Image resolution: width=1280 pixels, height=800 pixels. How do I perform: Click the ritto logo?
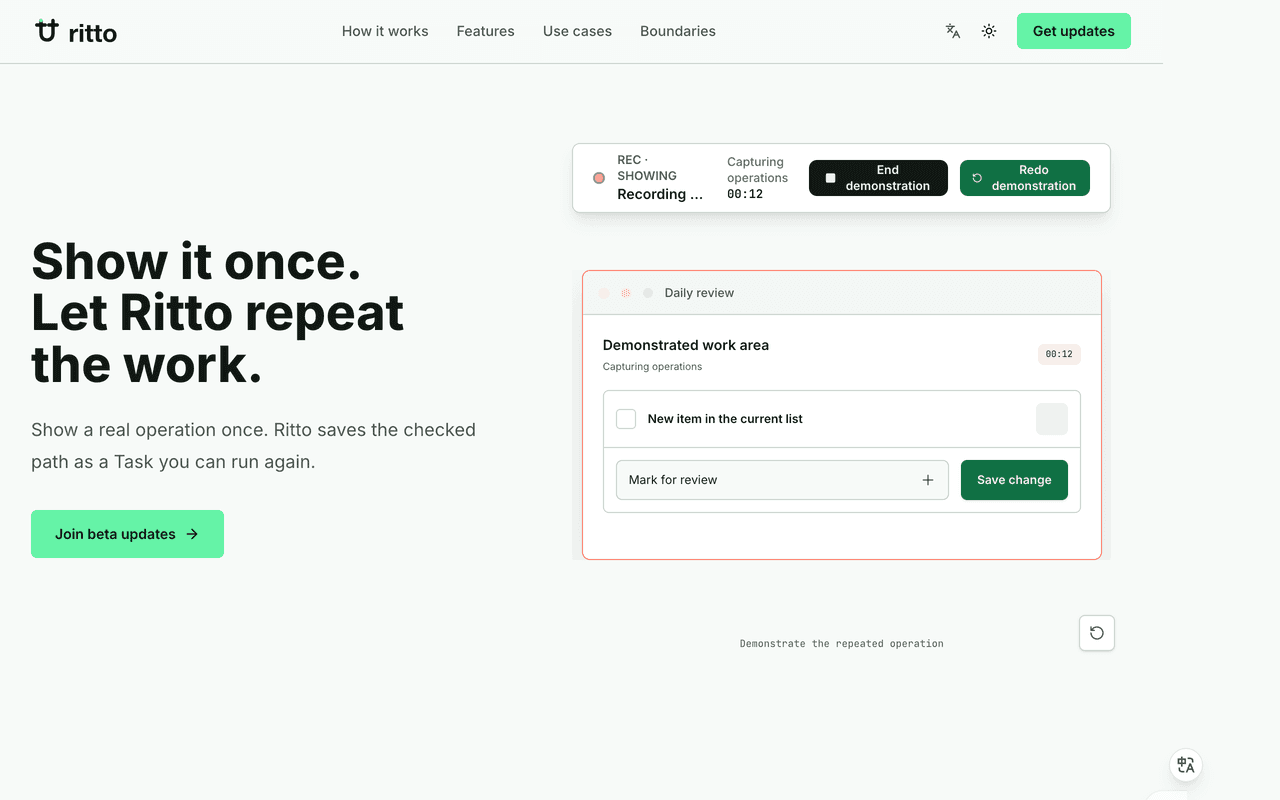(75, 32)
